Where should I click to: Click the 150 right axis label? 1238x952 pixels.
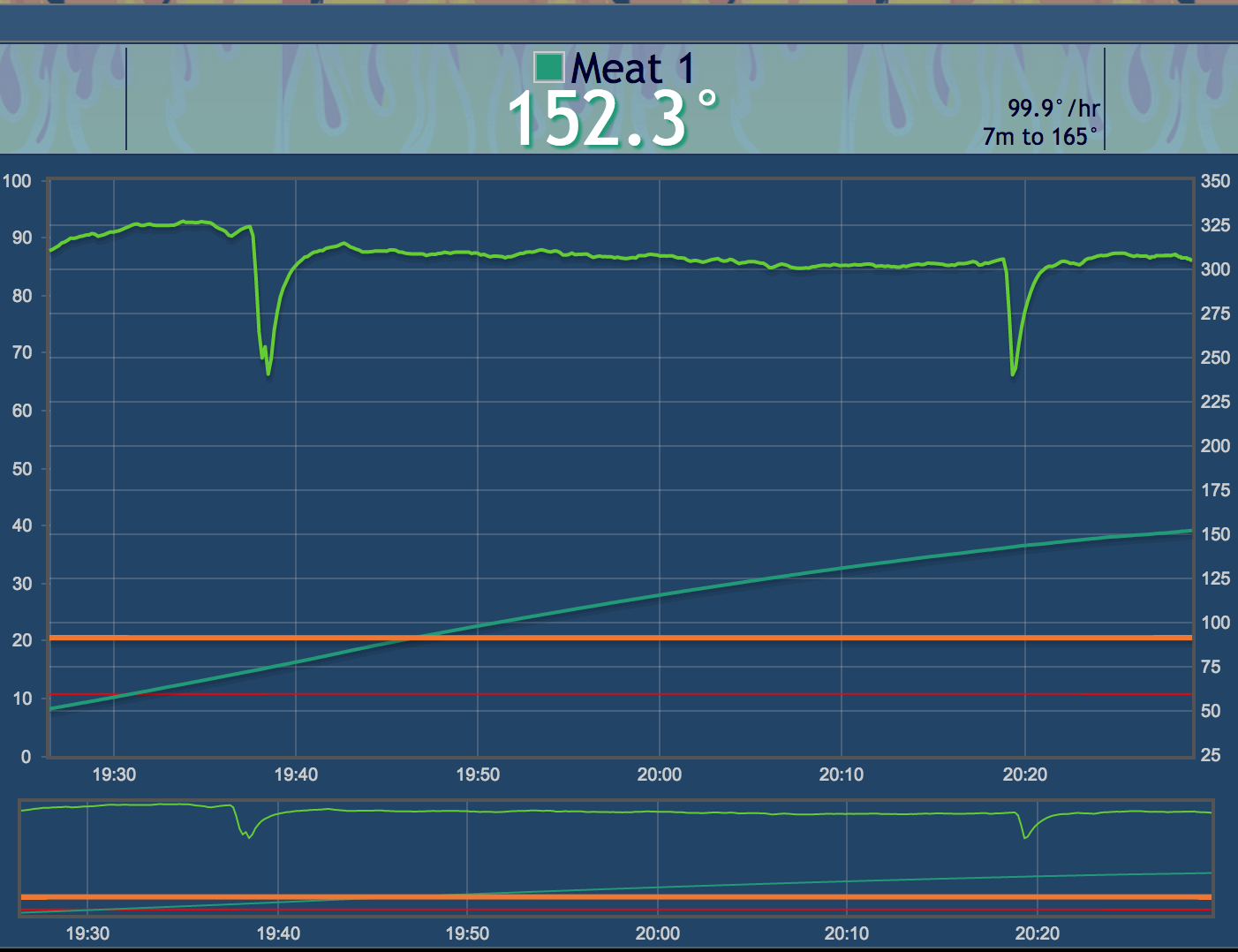coord(1215,534)
